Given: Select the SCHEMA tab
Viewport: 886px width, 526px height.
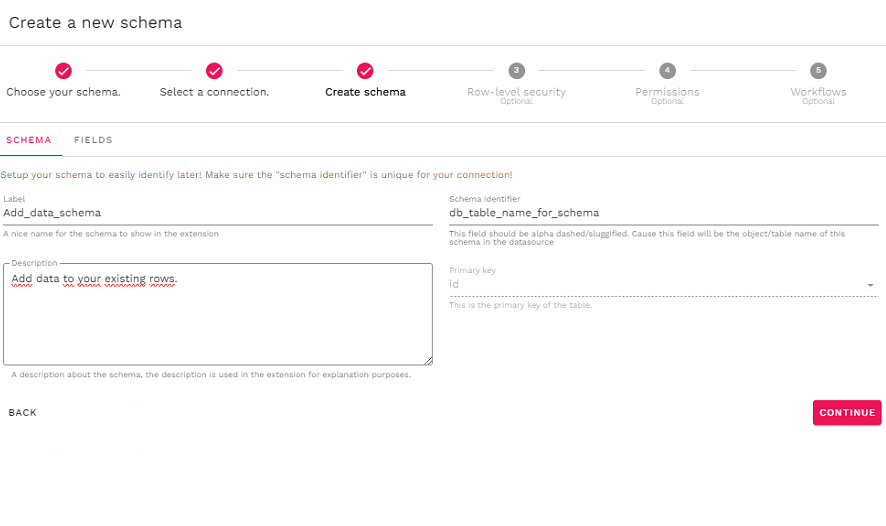Looking at the screenshot, I should click(x=29, y=141).
